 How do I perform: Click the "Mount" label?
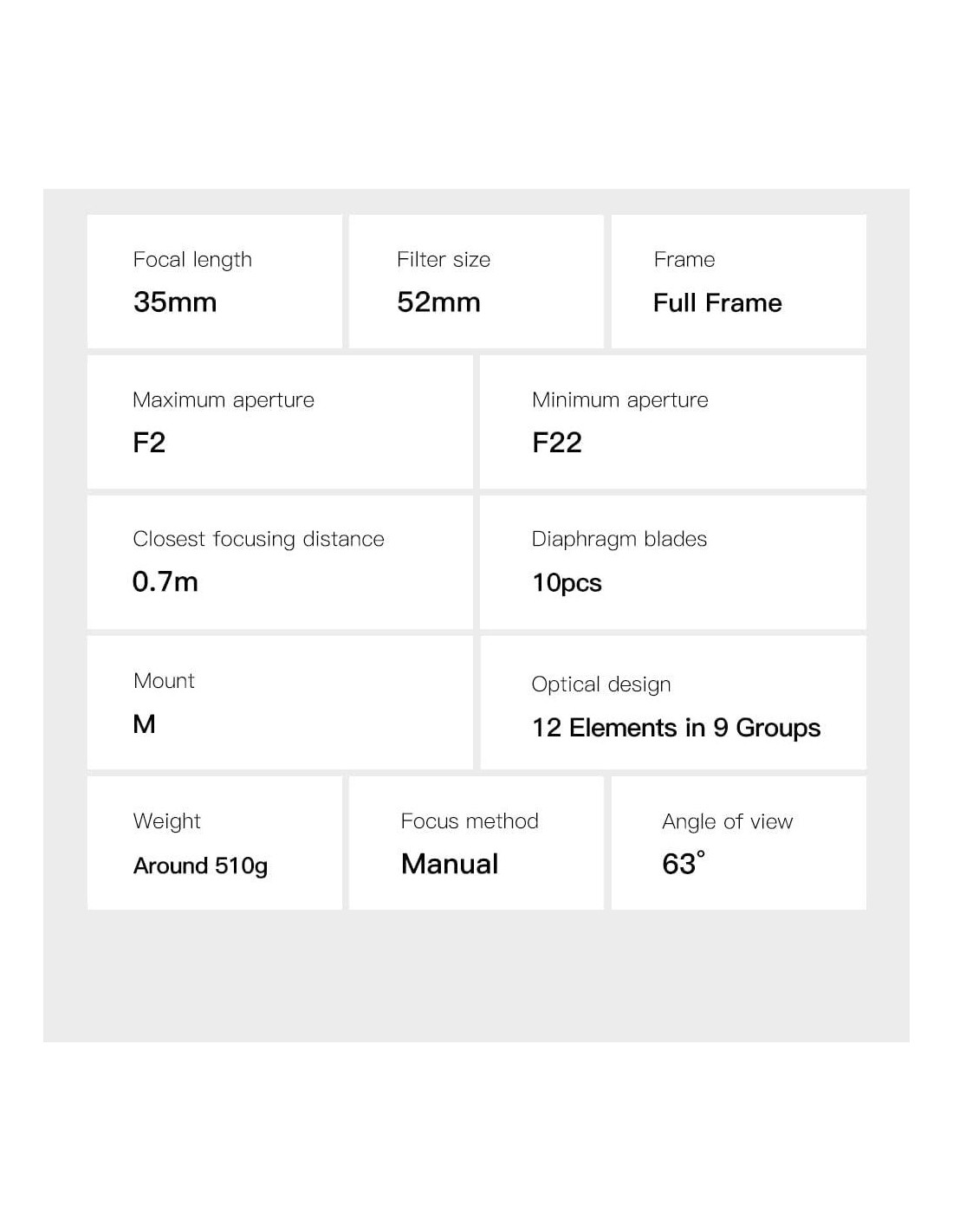(x=164, y=681)
